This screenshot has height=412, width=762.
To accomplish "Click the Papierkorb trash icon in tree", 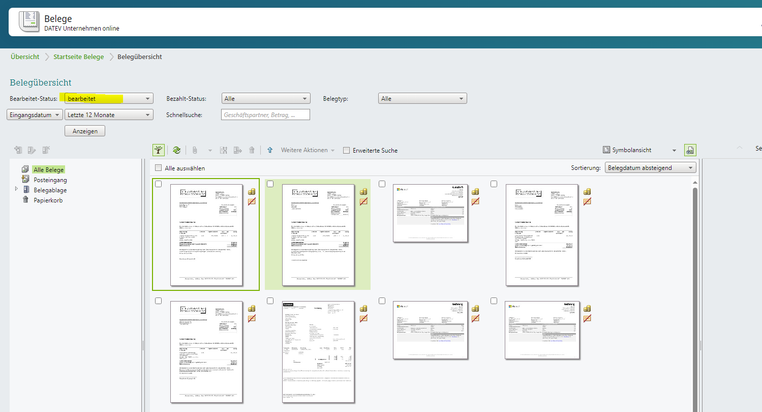I will coord(26,199).
